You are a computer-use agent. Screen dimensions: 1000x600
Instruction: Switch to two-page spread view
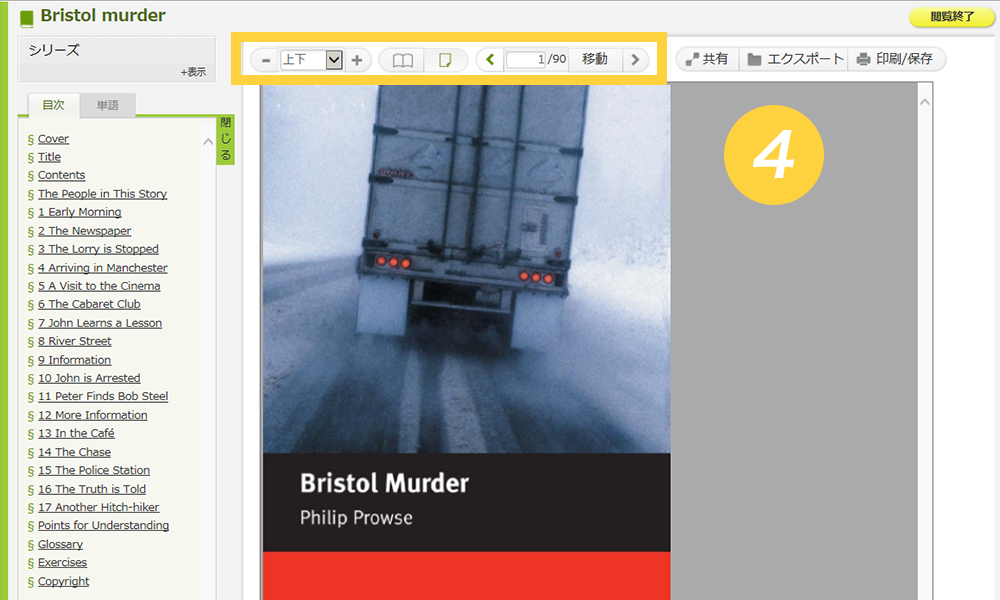[402, 60]
